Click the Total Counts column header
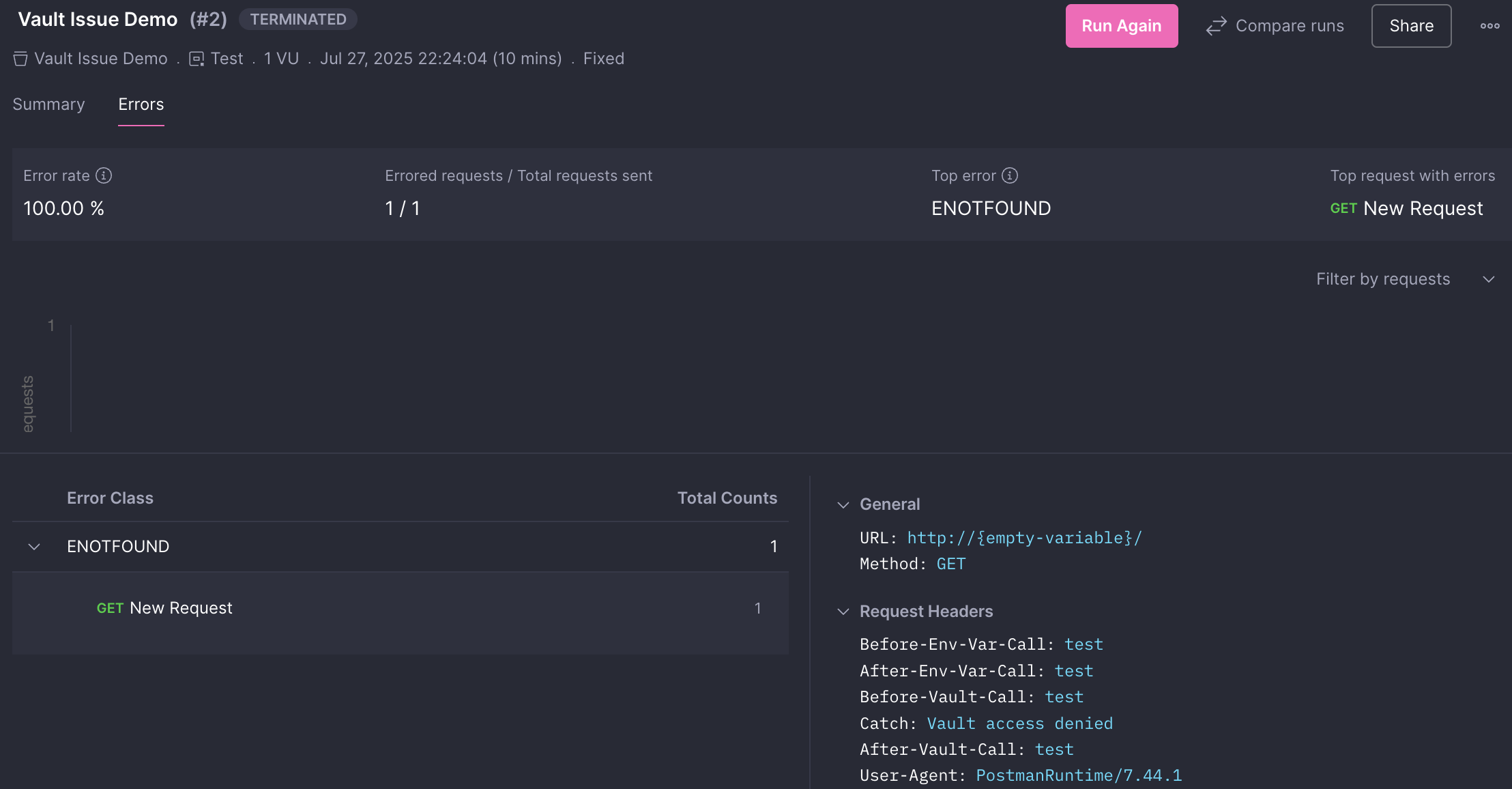This screenshot has width=1512, height=789. coord(727,498)
